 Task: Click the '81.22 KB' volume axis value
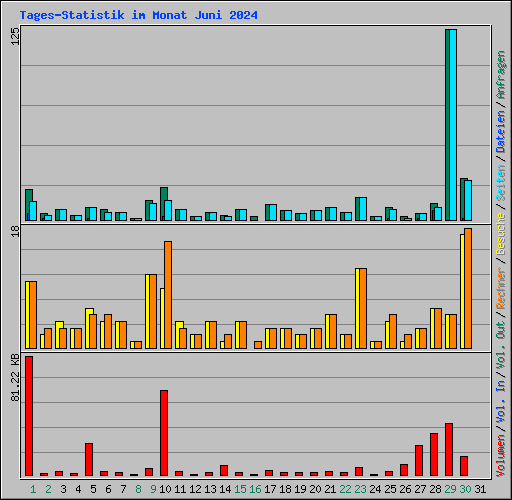click(x=15, y=378)
